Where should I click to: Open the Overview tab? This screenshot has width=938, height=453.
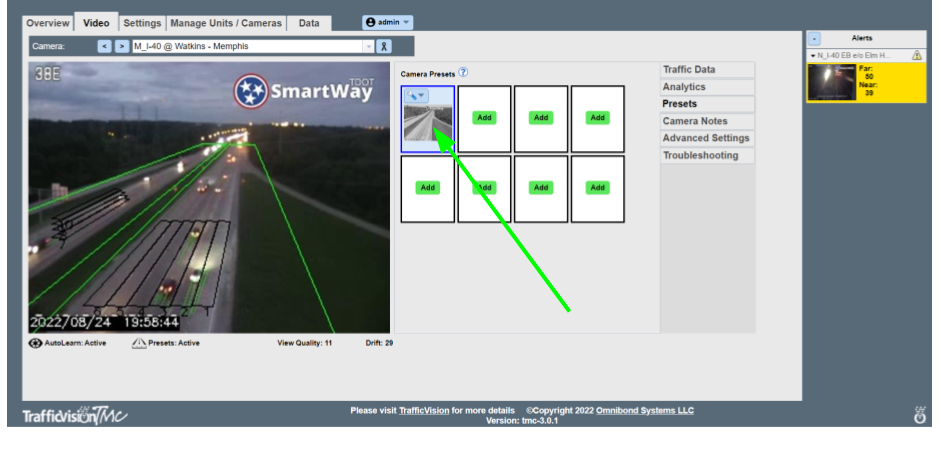pos(48,23)
